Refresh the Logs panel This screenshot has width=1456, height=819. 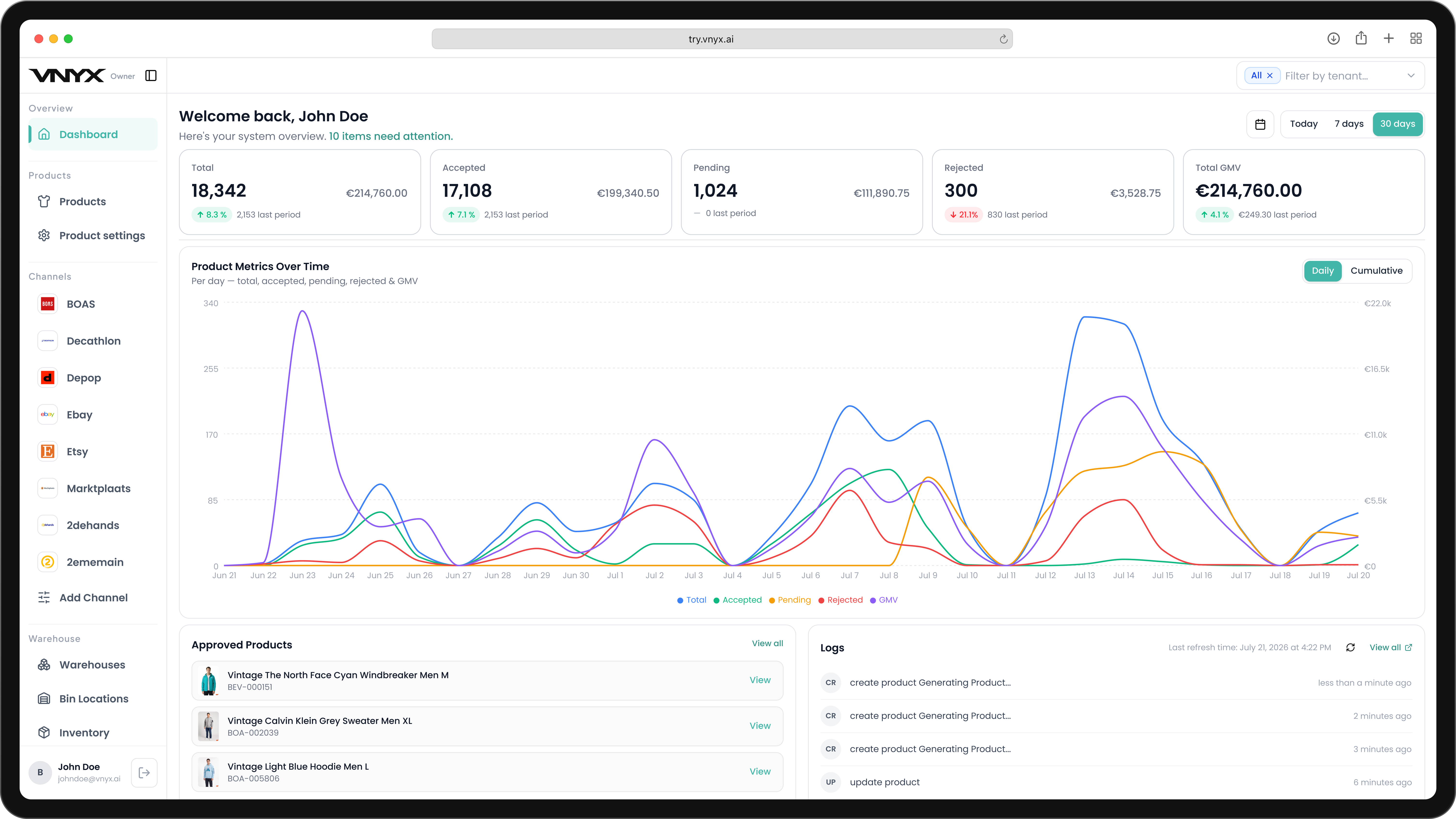coord(1350,648)
